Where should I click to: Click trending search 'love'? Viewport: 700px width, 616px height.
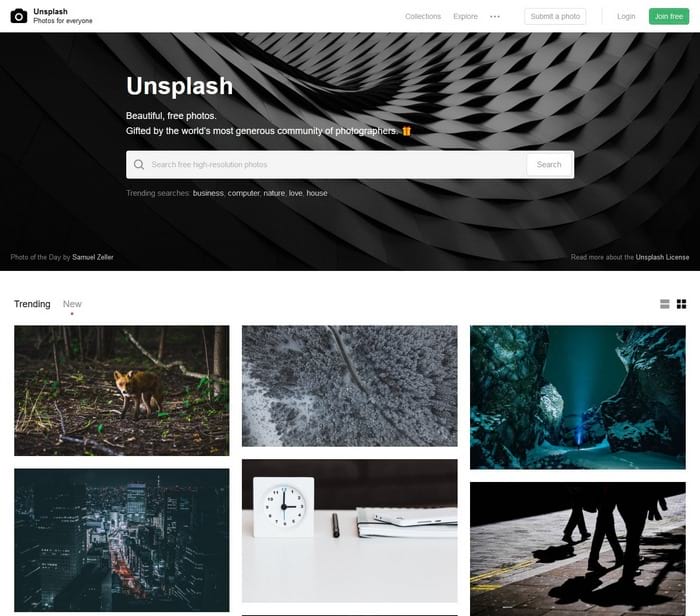(x=296, y=193)
